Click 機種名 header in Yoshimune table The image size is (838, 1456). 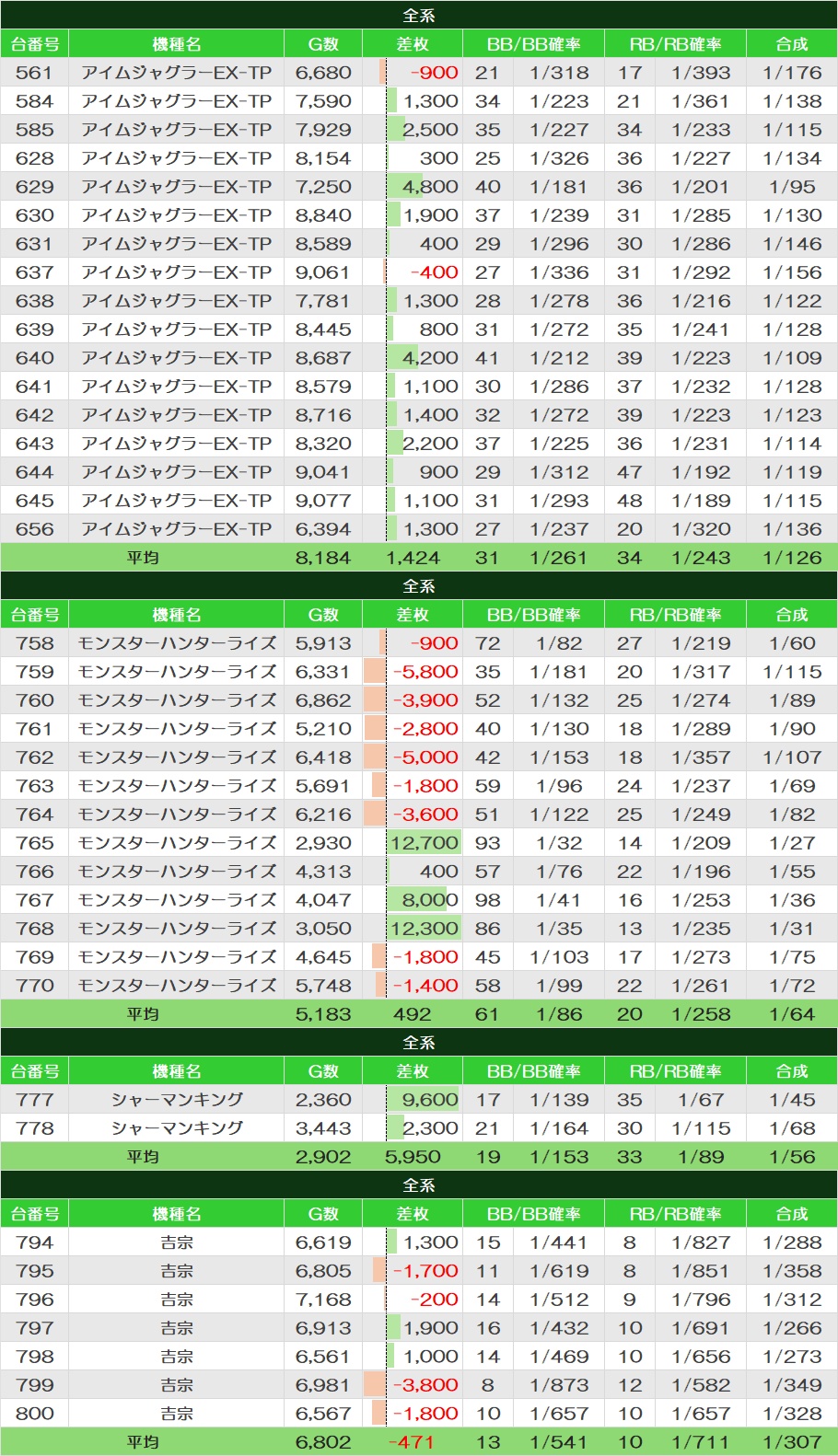(176, 1214)
